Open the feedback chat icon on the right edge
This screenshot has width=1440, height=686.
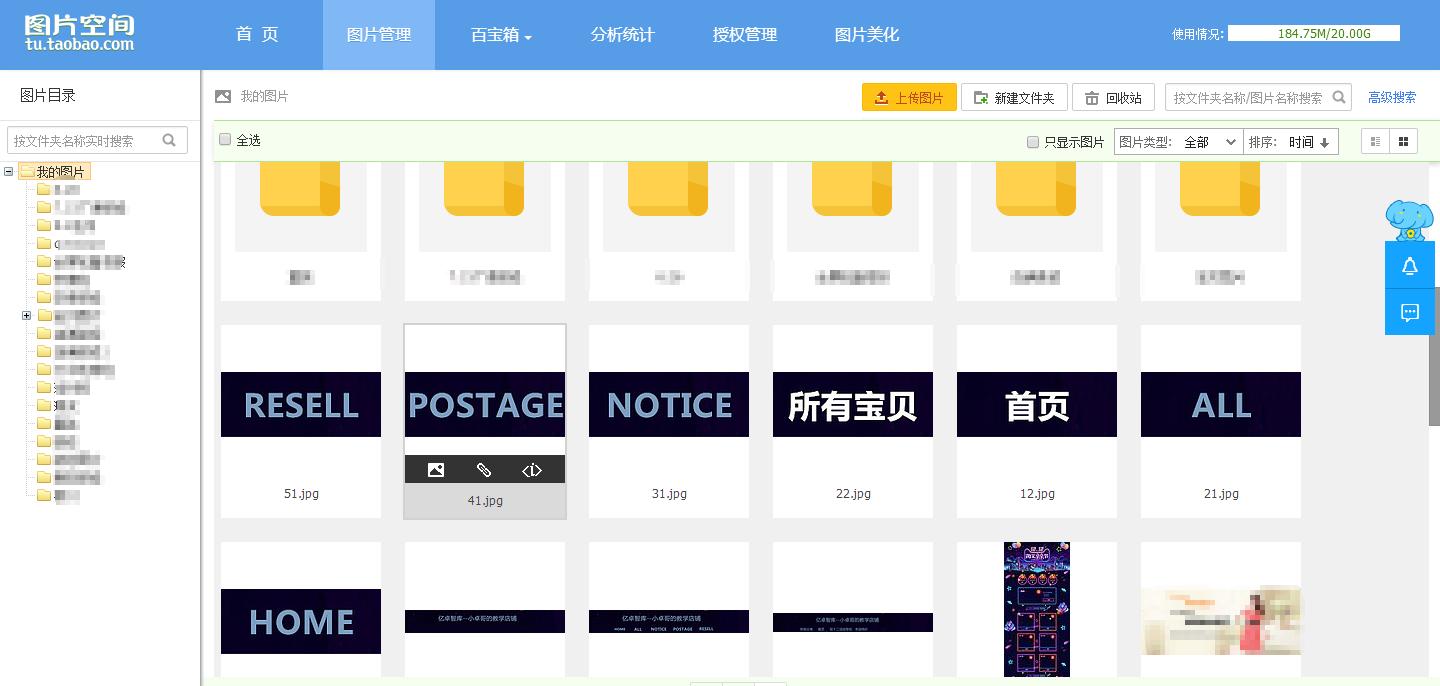[x=1409, y=312]
